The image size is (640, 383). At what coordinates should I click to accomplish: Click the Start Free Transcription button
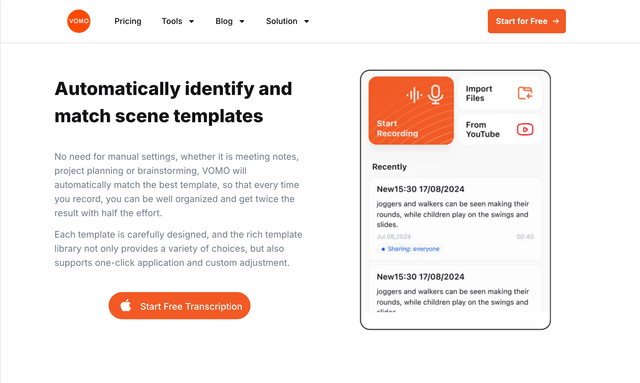click(179, 306)
